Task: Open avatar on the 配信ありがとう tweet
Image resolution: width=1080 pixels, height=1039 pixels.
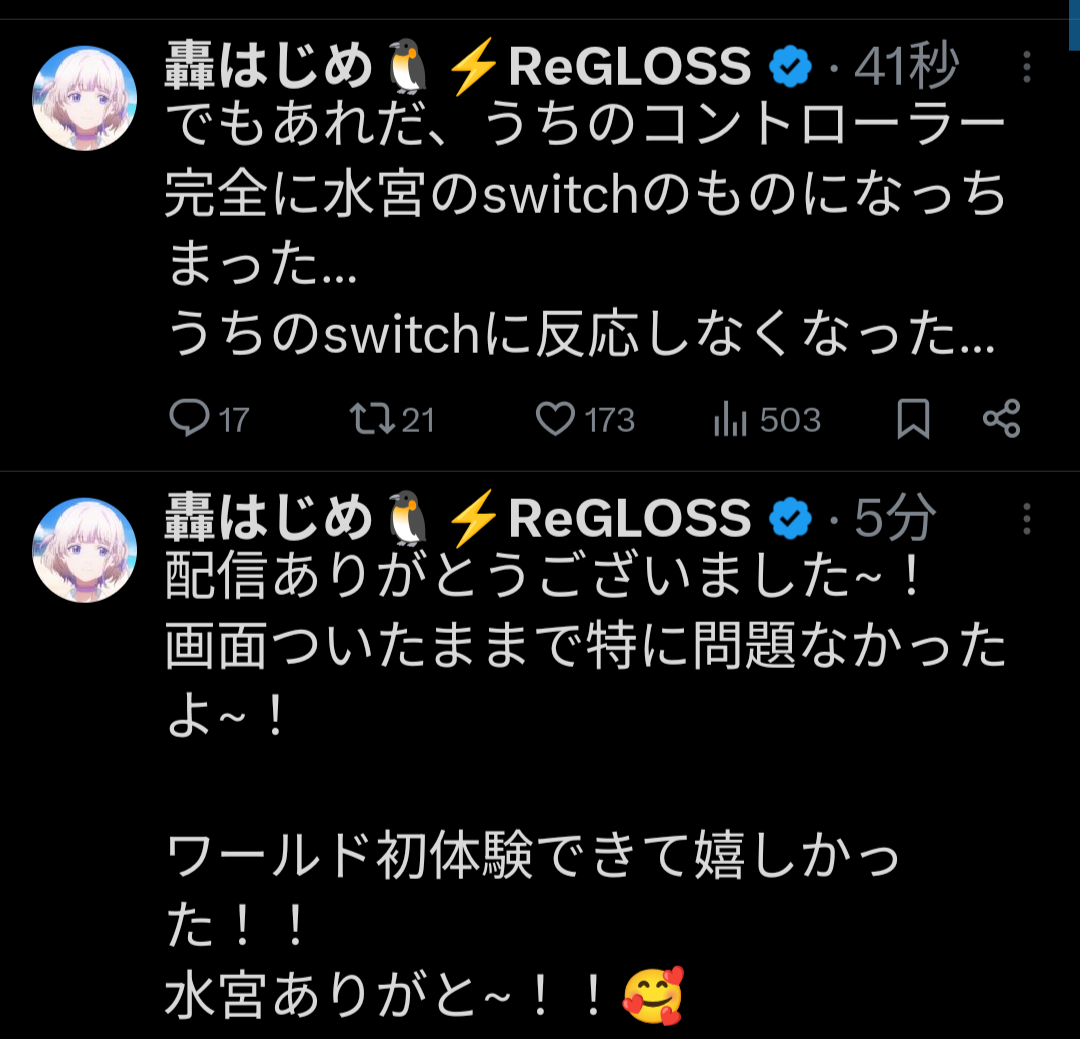Action: tap(84, 550)
